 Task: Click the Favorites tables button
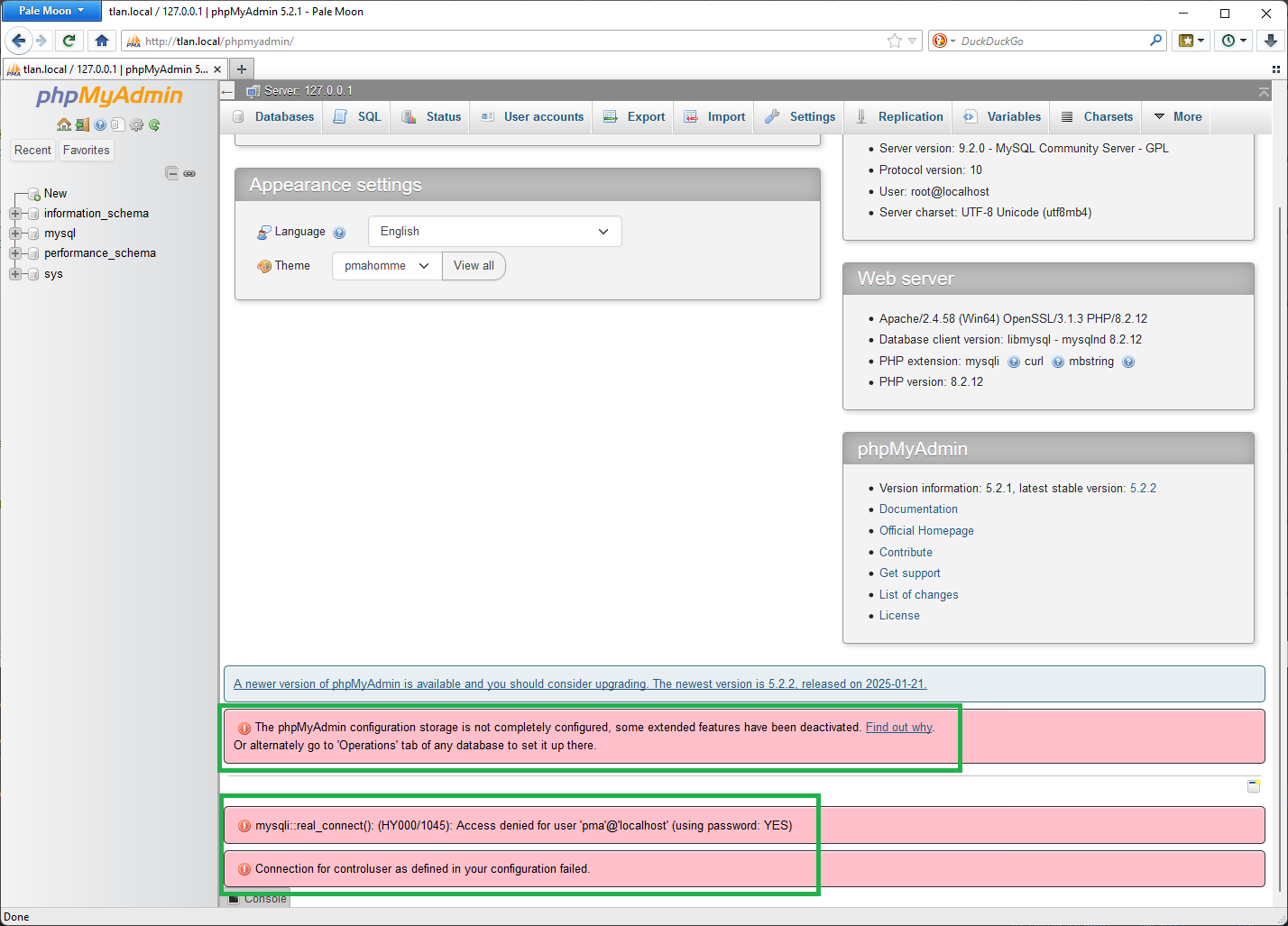pyautogui.click(x=87, y=151)
